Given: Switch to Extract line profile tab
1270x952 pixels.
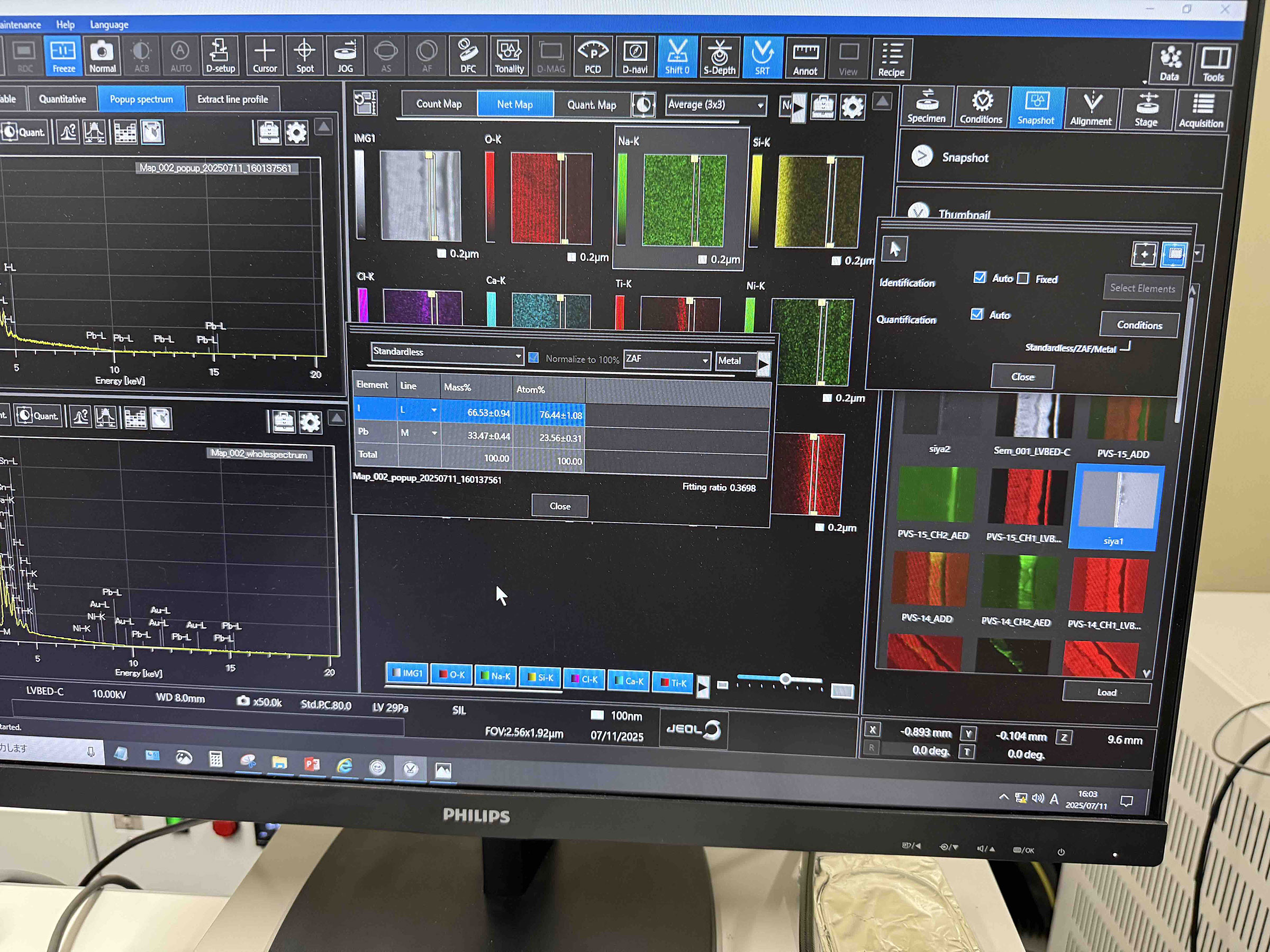Looking at the screenshot, I should [x=232, y=99].
